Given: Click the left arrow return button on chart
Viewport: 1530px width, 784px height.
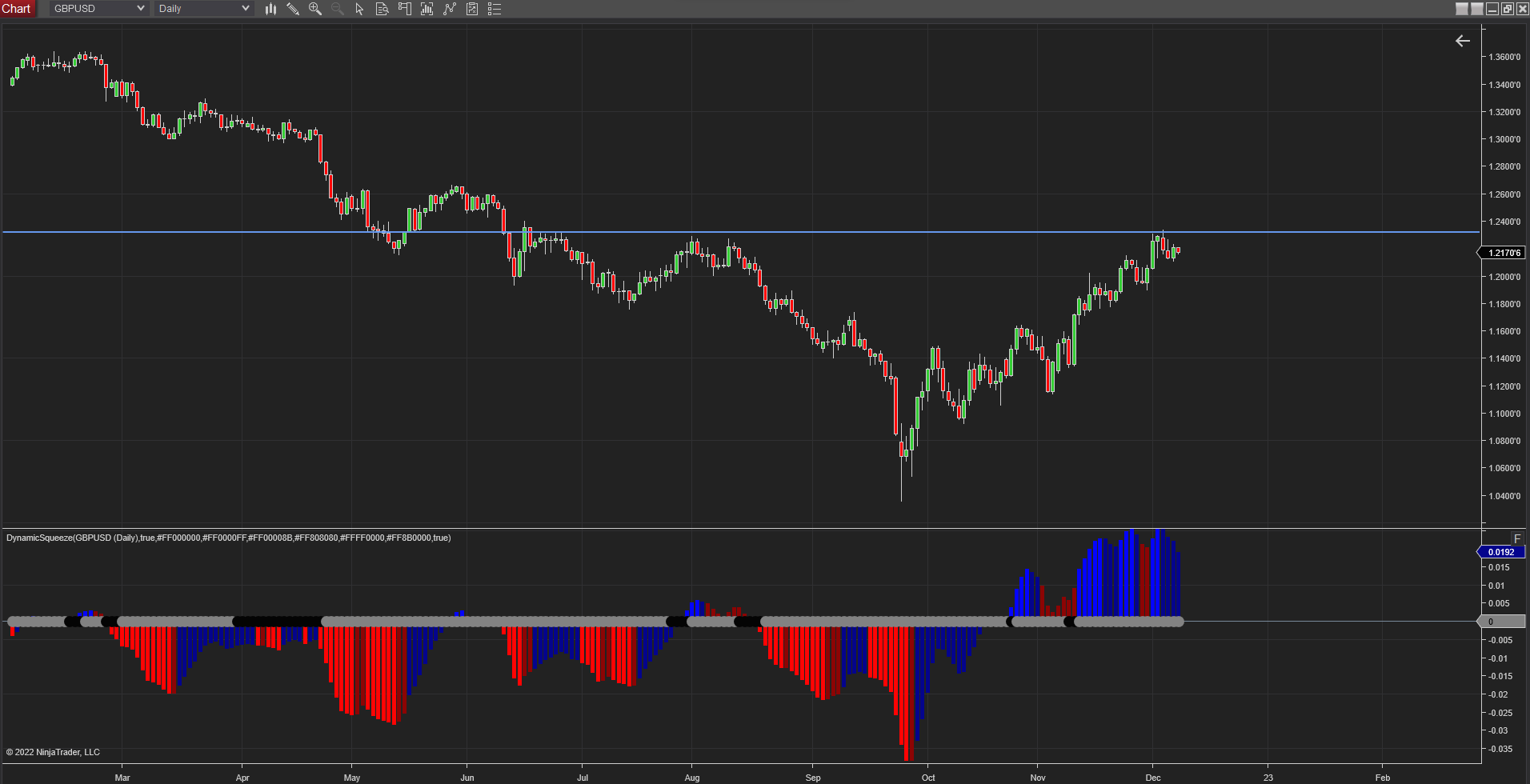Looking at the screenshot, I should [1462, 41].
